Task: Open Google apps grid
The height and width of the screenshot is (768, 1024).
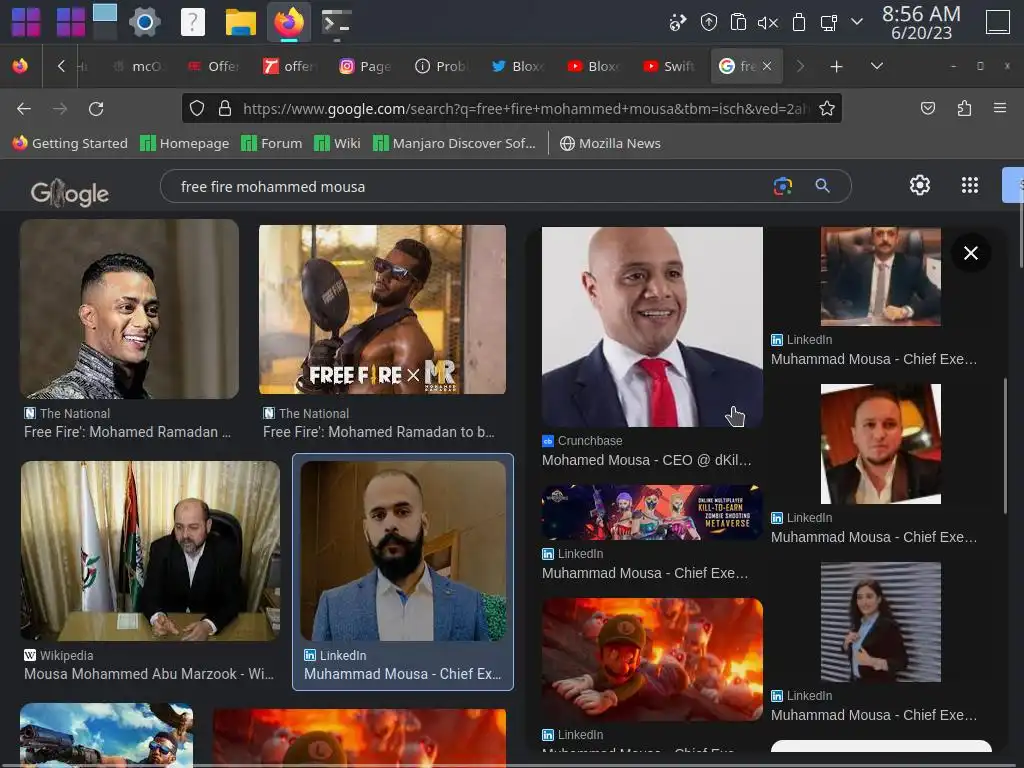Action: coord(970,185)
